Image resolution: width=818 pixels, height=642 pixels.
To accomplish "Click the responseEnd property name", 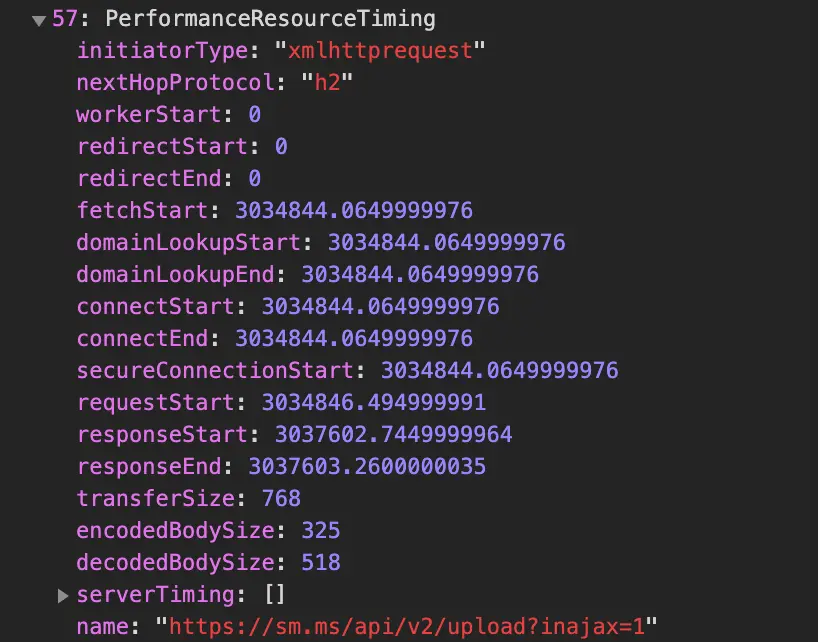I will 149,466.
